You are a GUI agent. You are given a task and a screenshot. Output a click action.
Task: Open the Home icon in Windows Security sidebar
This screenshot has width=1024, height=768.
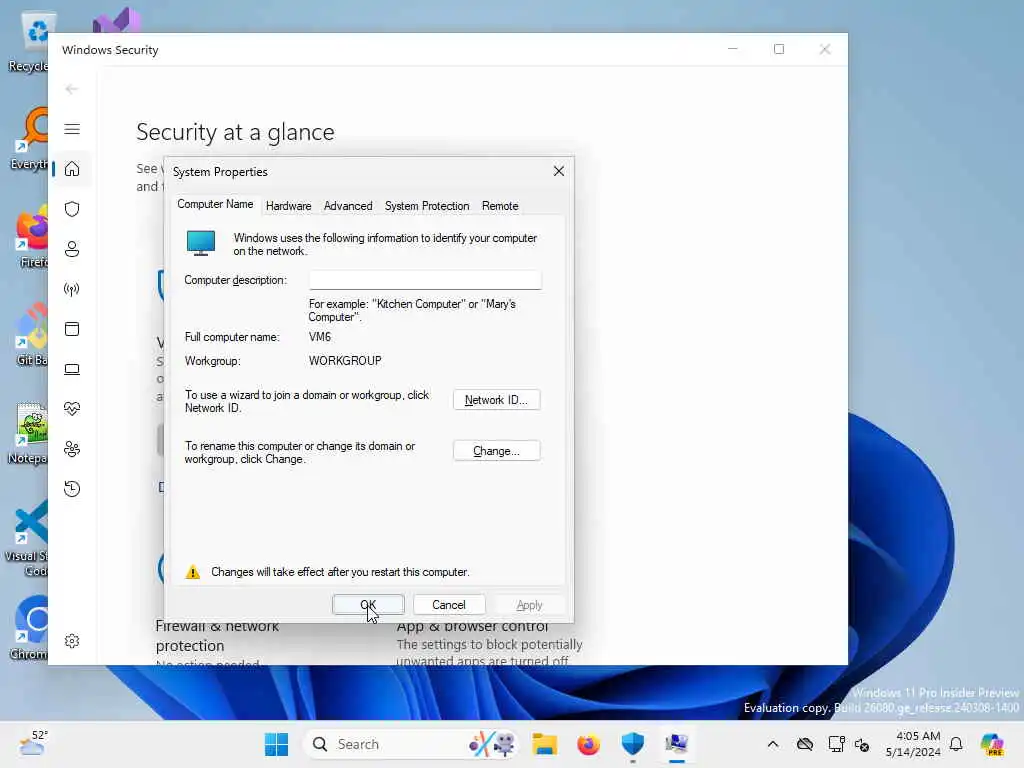click(x=72, y=169)
